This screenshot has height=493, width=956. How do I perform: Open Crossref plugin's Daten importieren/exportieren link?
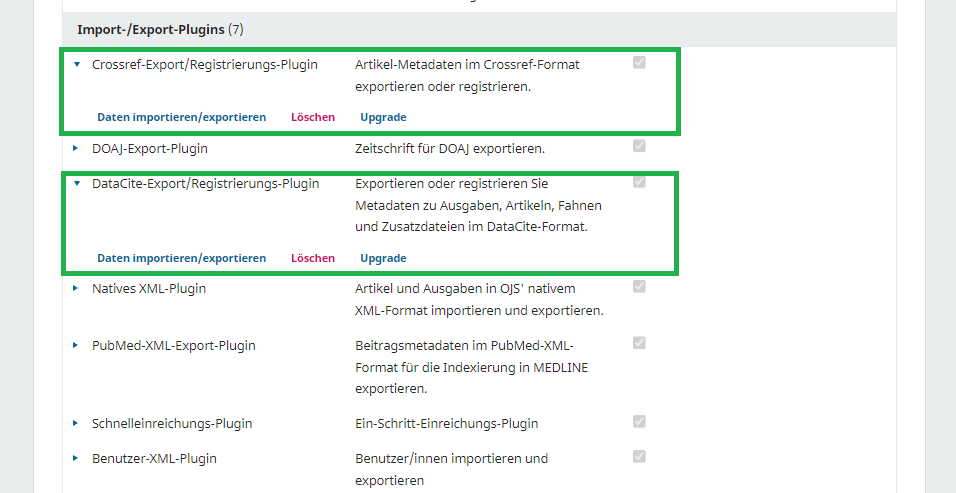coord(181,117)
